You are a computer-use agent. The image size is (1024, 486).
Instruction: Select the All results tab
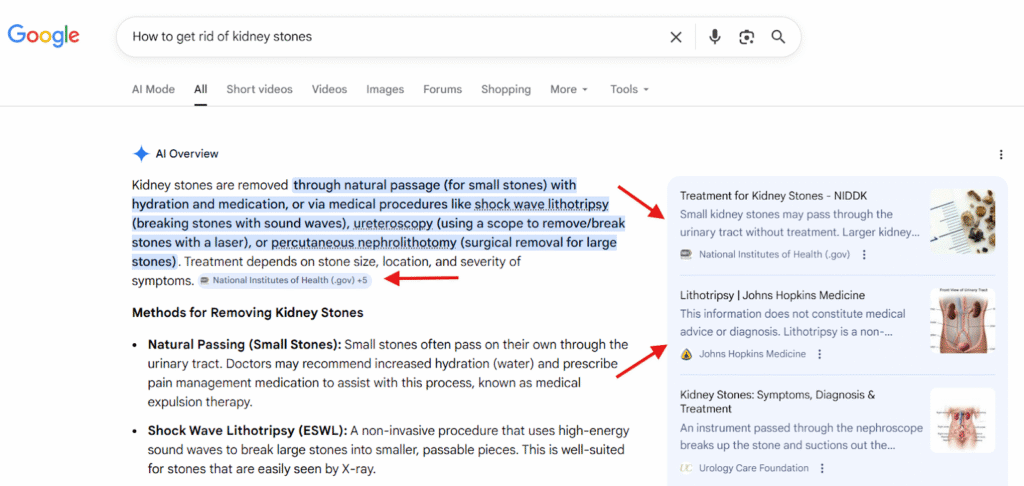pos(200,89)
